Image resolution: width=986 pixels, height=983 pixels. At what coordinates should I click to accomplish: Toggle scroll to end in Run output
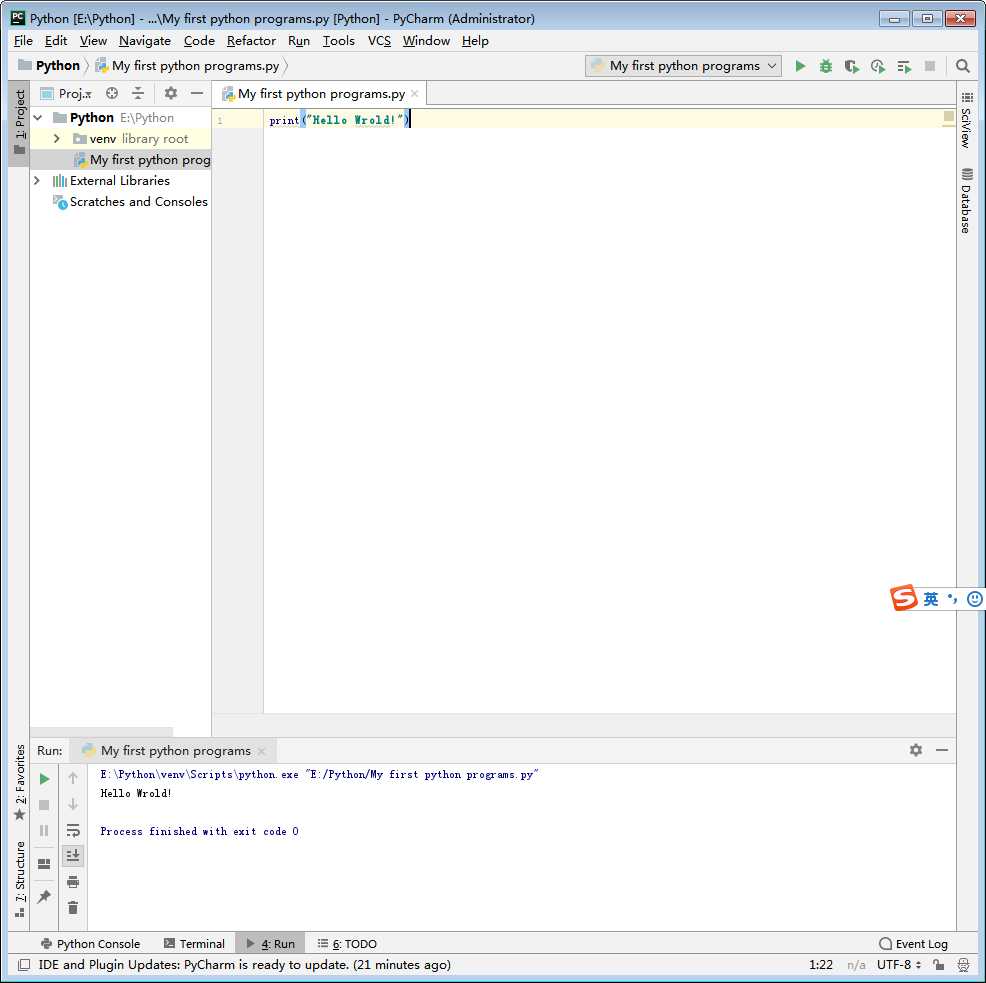(73, 855)
